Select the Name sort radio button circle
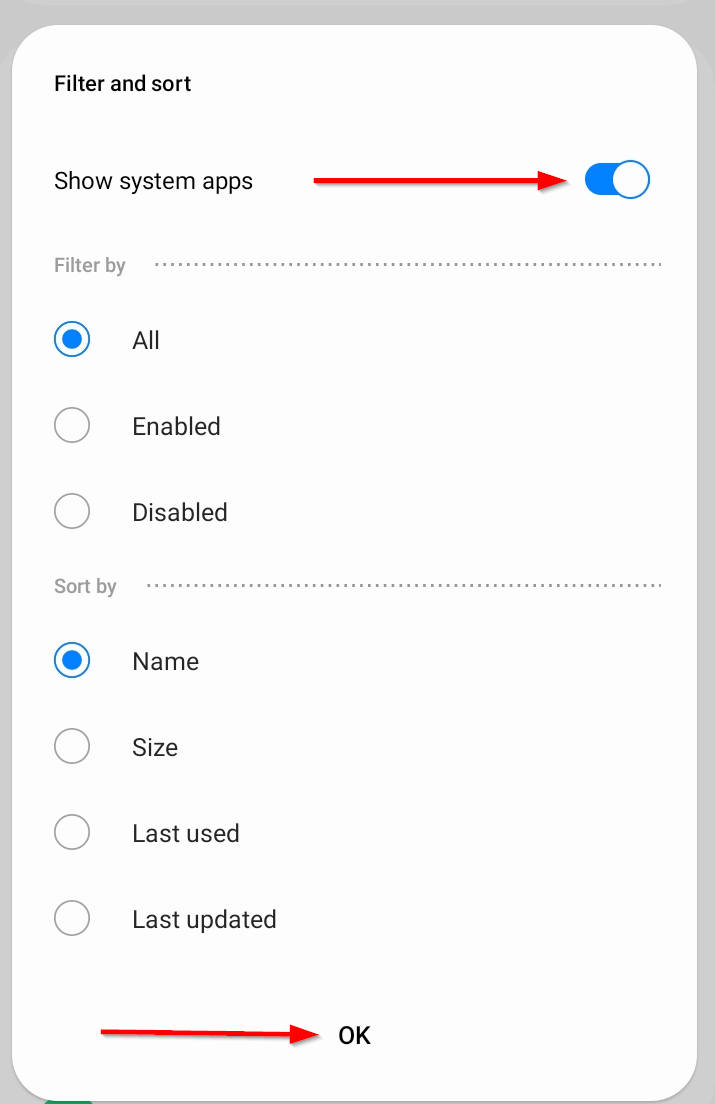Screen dimensions: 715x1104 pos(72,661)
